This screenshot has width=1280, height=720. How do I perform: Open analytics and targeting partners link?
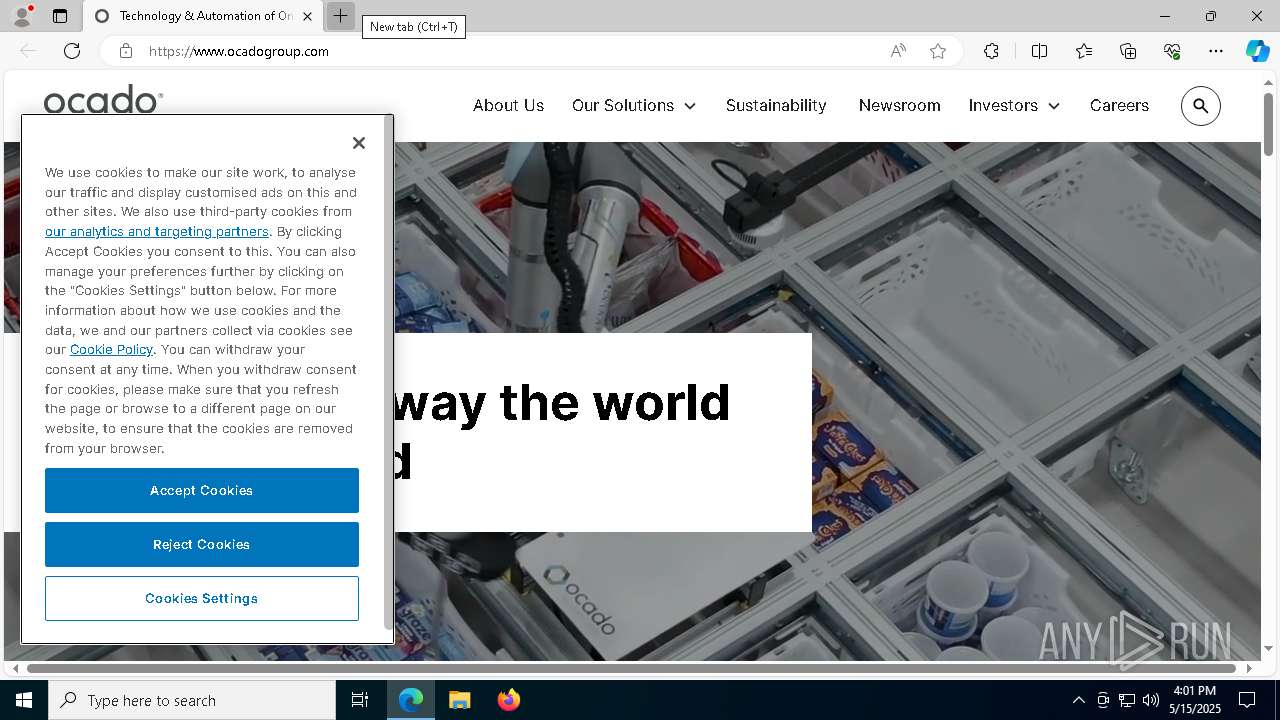click(157, 231)
